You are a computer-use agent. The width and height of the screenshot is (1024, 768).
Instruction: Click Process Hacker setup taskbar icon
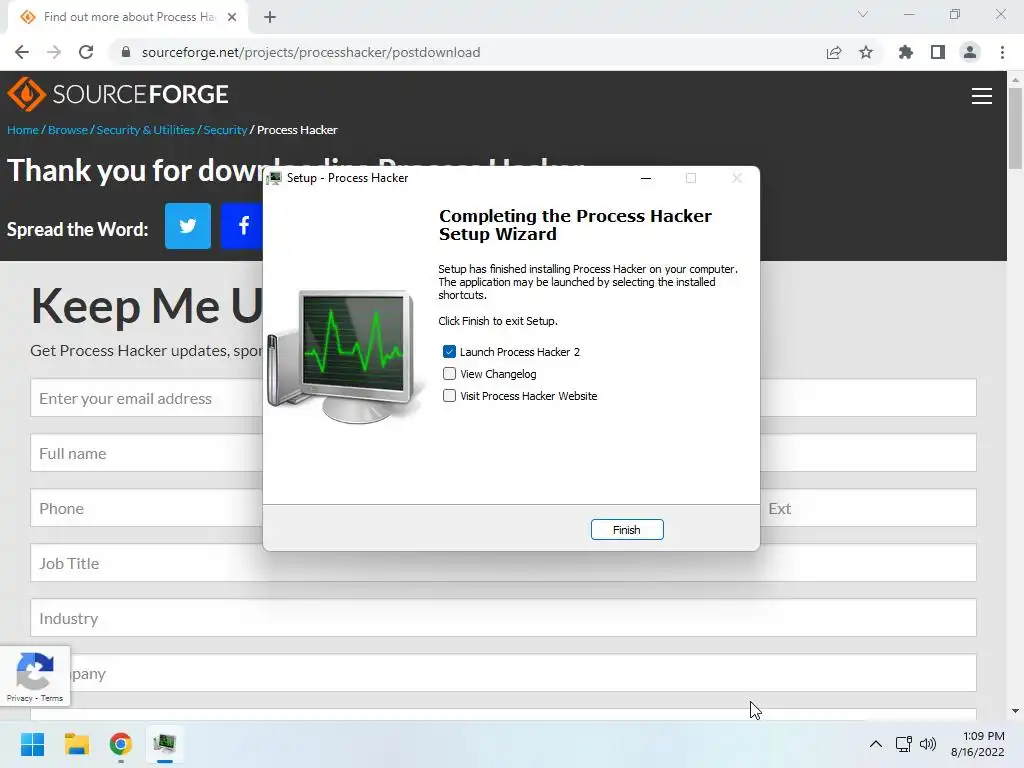coord(165,744)
